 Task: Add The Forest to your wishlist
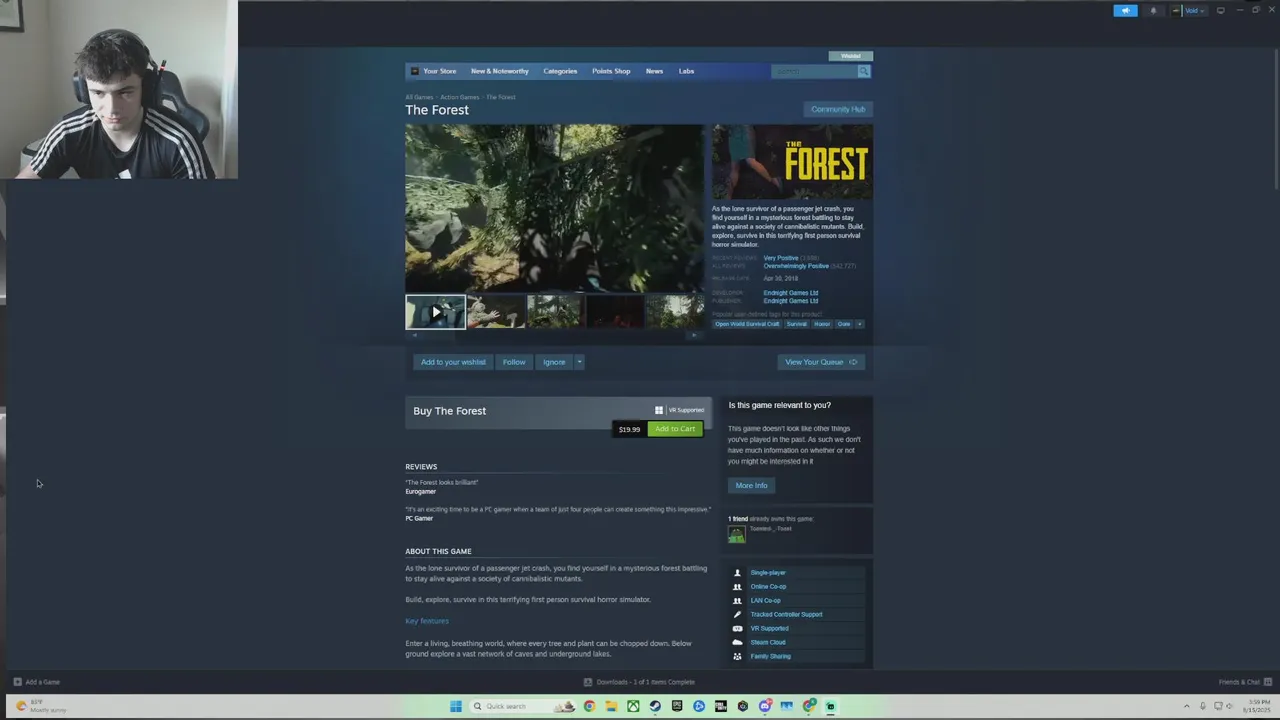coord(453,362)
